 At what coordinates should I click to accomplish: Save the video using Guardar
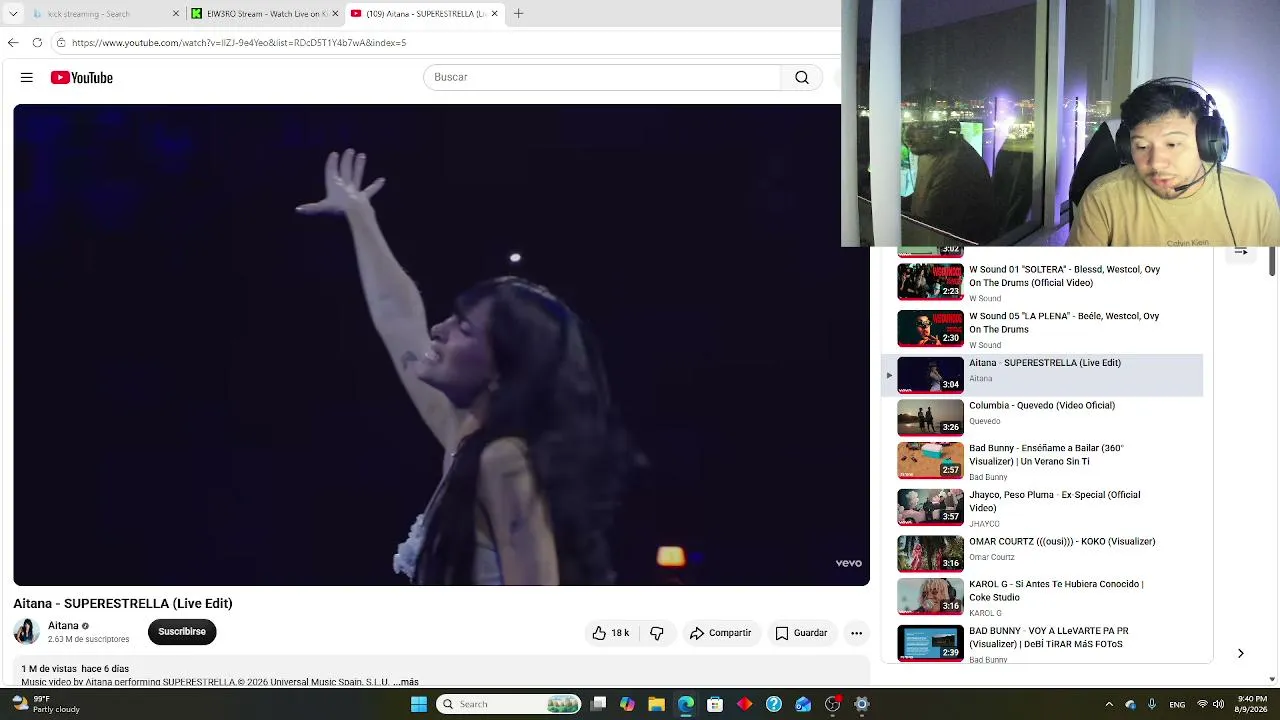[801, 633]
